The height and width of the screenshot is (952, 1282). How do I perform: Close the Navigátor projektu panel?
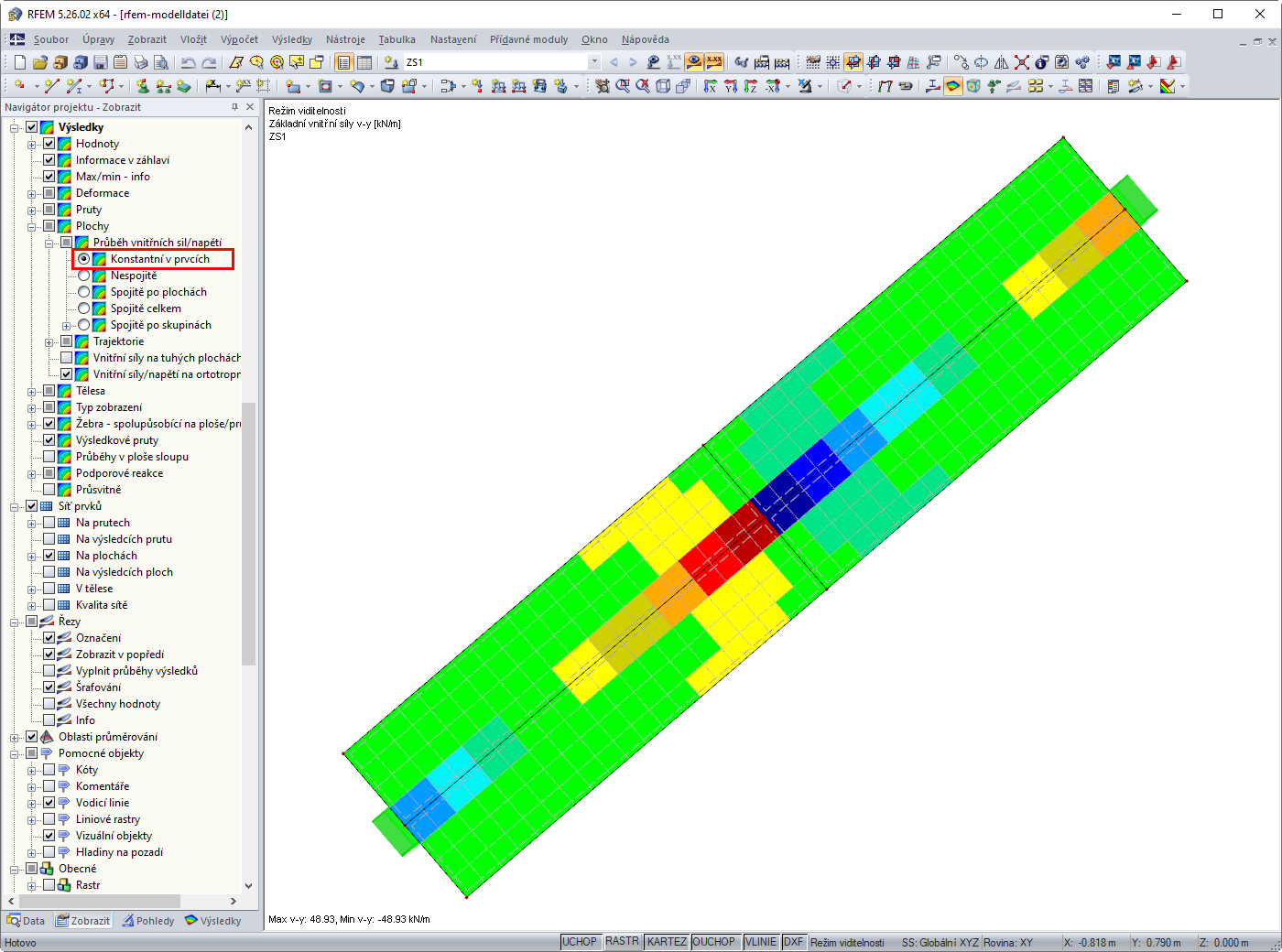[250, 107]
